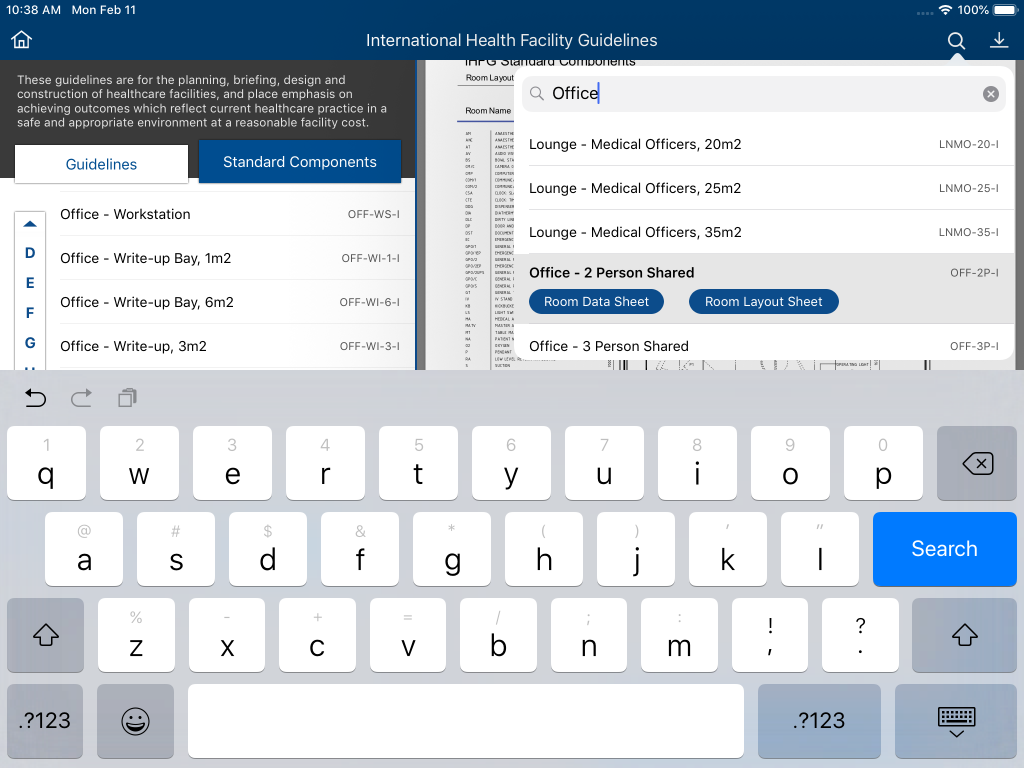Screen dimensions: 1024x768
Task: Clear the search field text
Action: (991, 94)
